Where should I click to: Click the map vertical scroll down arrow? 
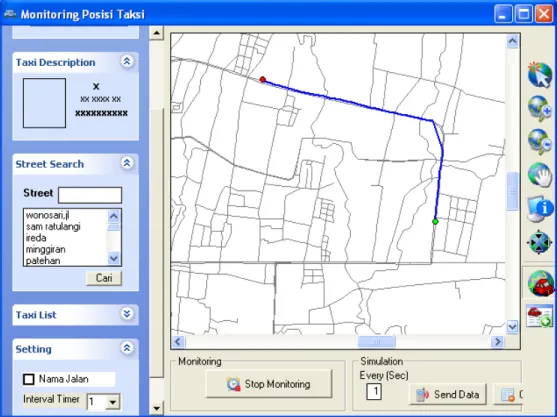[512, 326]
